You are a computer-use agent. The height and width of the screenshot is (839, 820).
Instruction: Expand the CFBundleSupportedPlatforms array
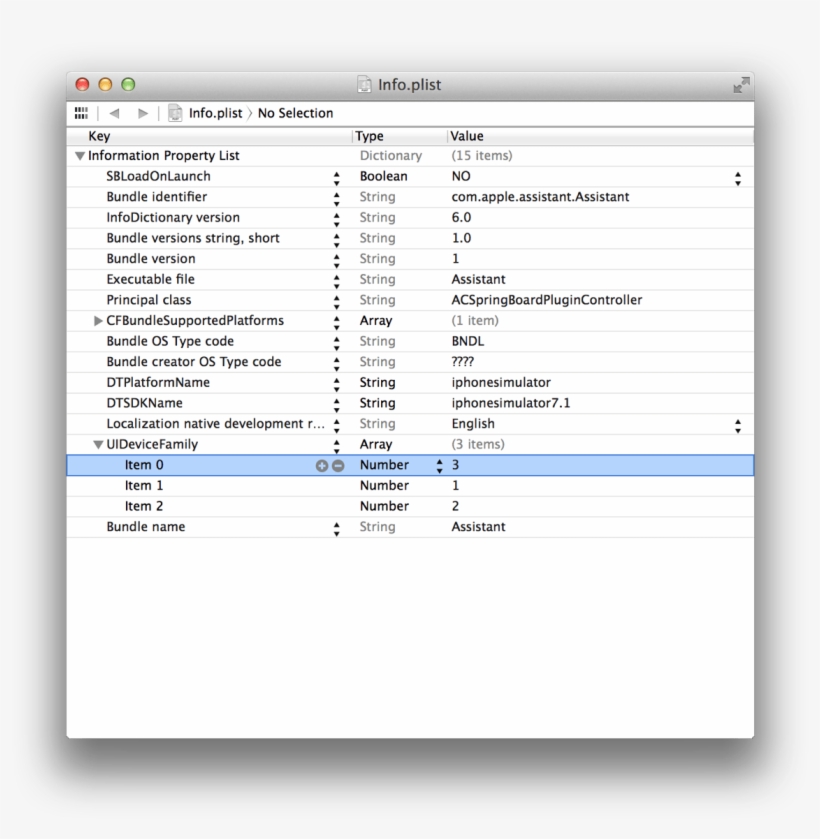98,321
